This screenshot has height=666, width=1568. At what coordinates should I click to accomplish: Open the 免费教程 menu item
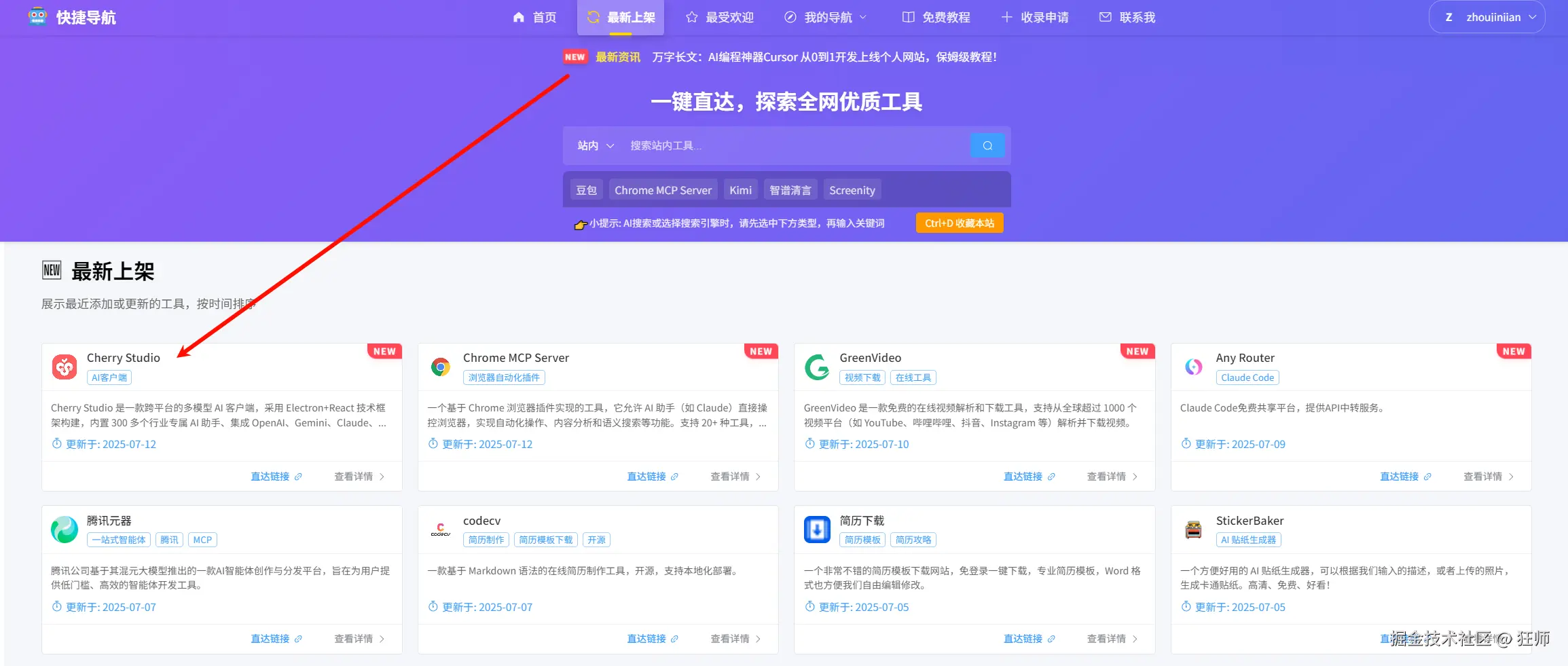[936, 17]
